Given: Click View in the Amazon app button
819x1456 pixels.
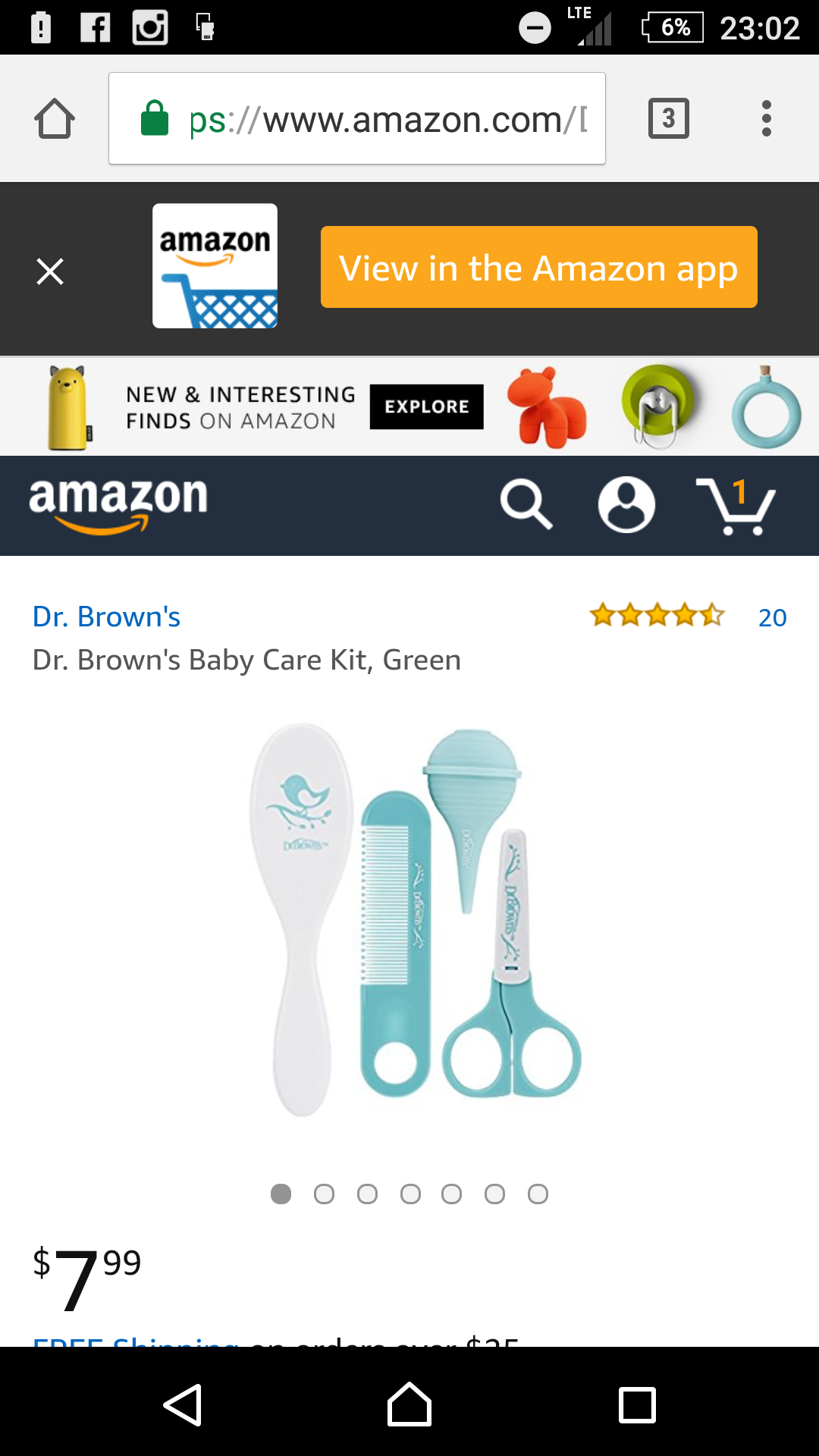Looking at the screenshot, I should coord(539,267).
